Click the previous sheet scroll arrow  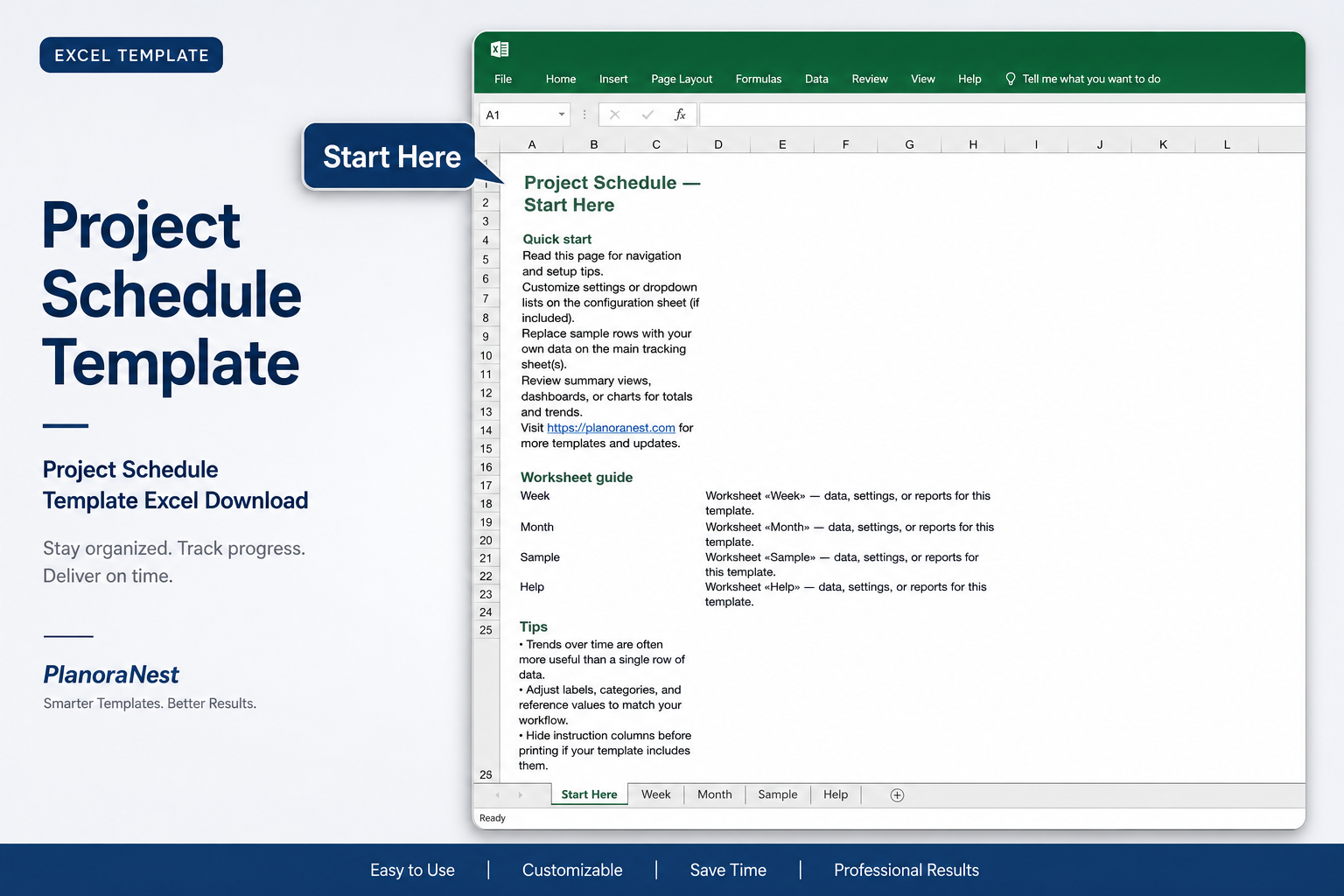[497, 794]
